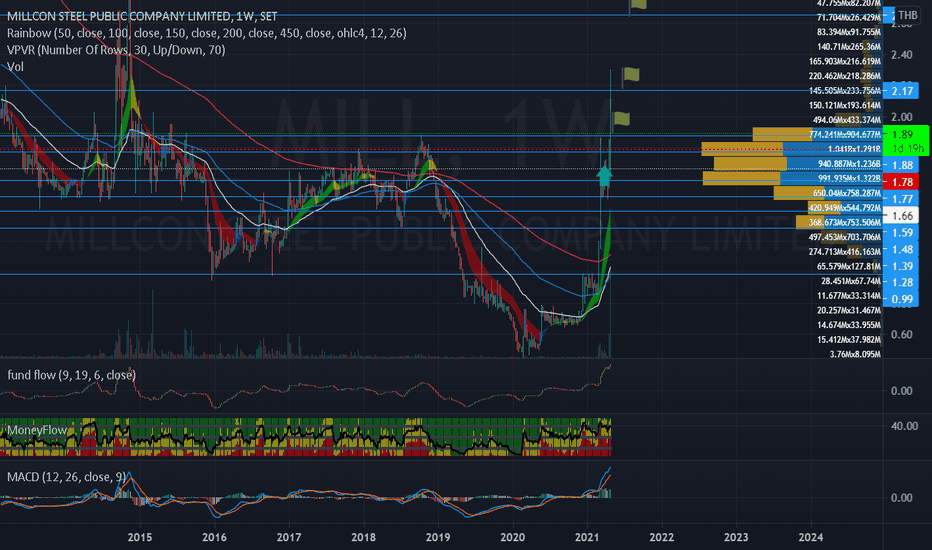This screenshot has height=550, width=932.
Task: Click the 1.59 blue price label
Action: (x=901, y=232)
